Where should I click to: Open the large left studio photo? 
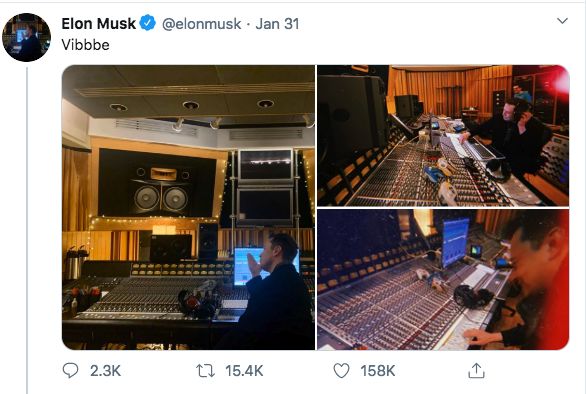[x=188, y=207]
